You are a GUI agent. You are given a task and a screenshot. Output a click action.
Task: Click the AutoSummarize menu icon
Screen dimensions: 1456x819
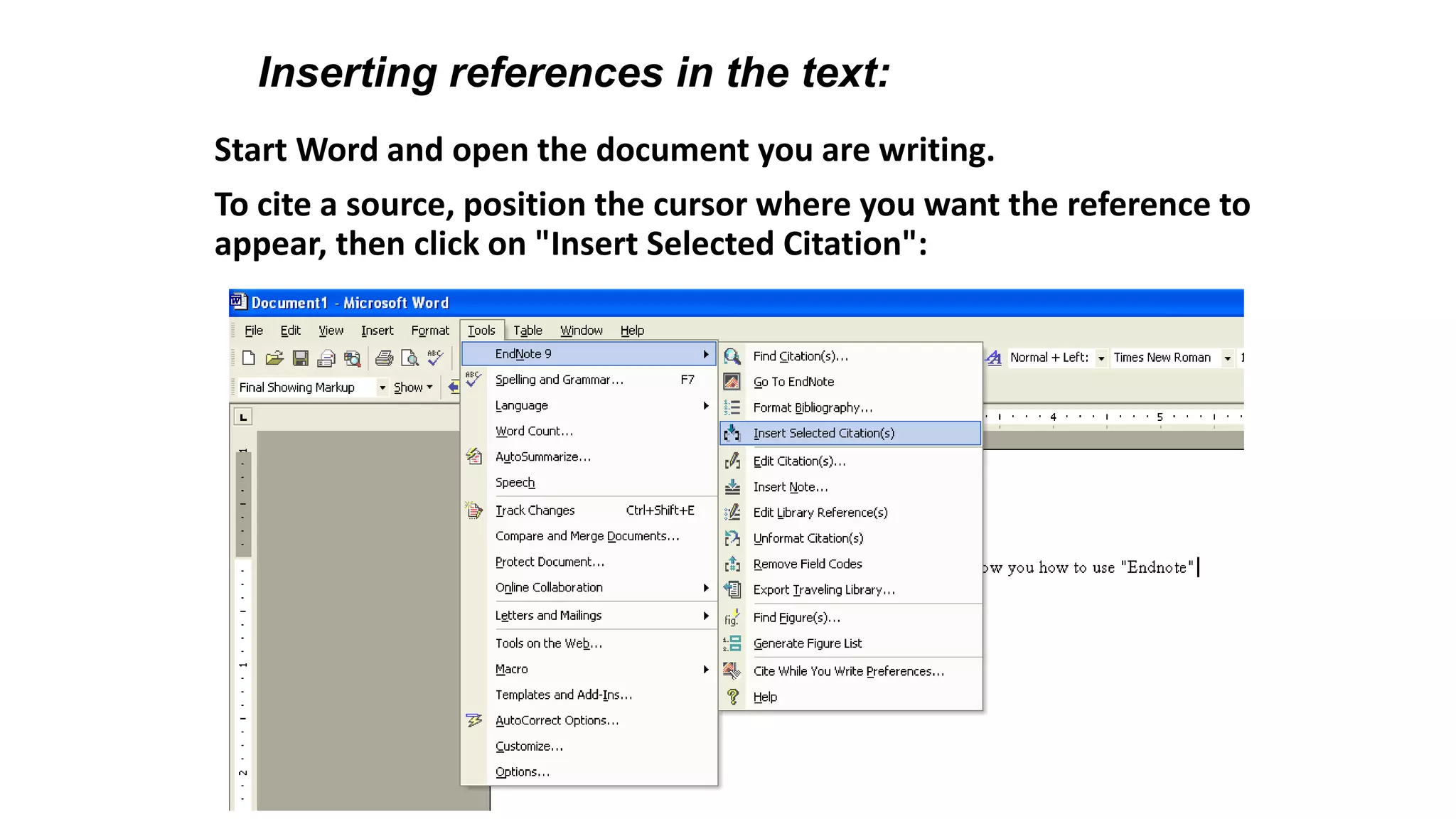coord(474,456)
